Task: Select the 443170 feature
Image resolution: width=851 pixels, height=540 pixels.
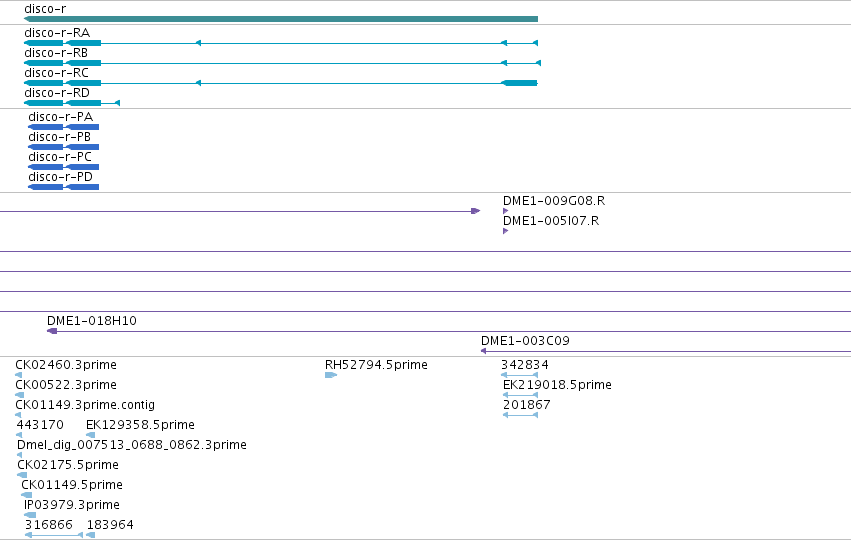Action: click(x=40, y=425)
